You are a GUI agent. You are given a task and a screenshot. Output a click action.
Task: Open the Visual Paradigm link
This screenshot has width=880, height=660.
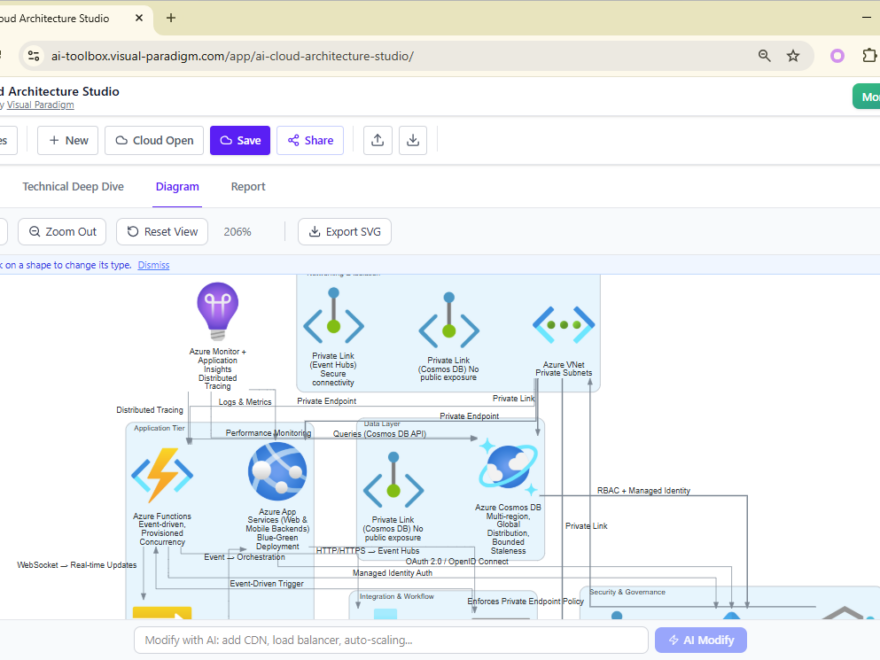pyautogui.click(x=40, y=104)
